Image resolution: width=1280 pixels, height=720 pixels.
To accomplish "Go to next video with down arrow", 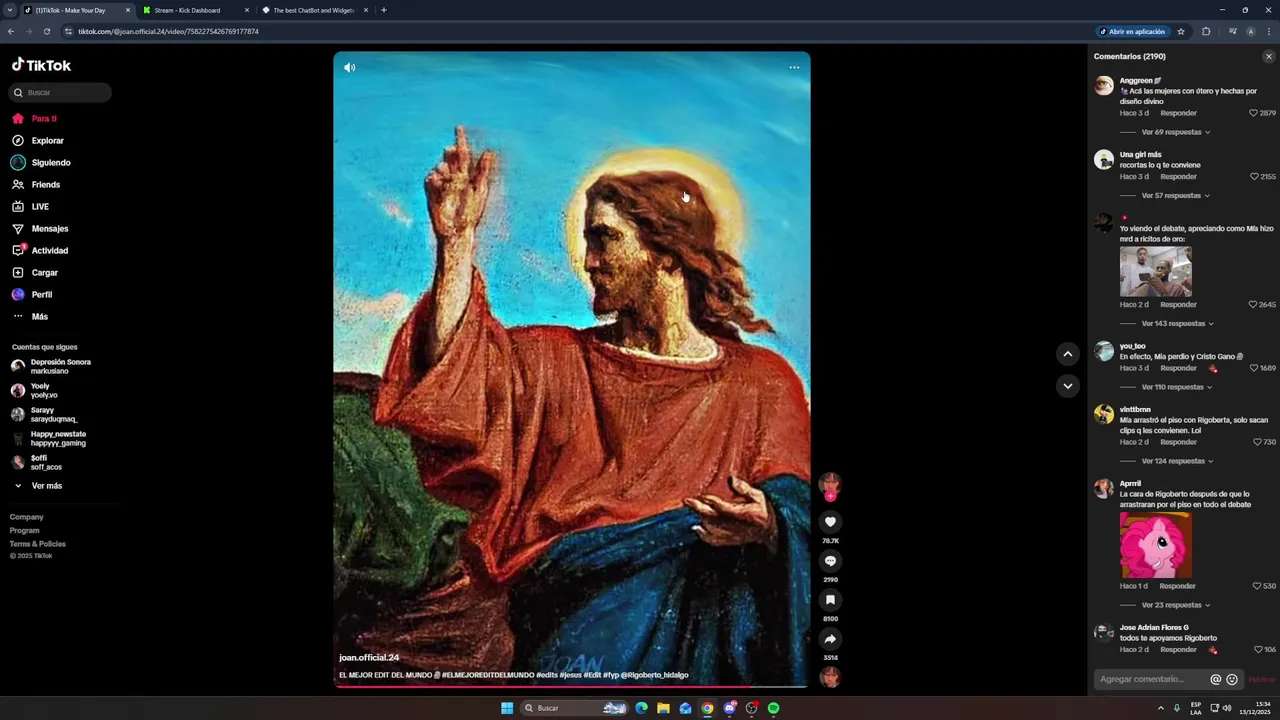I will [x=1068, y=386].
